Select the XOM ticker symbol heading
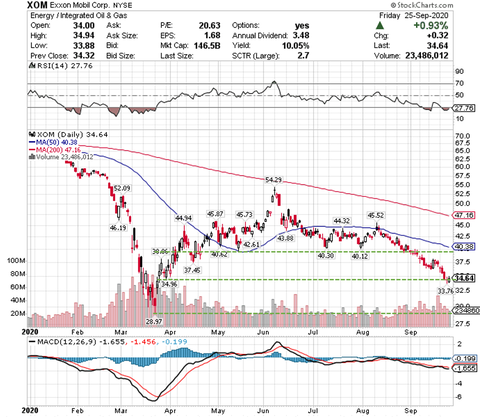480x417 pixels. click(37, 5)
